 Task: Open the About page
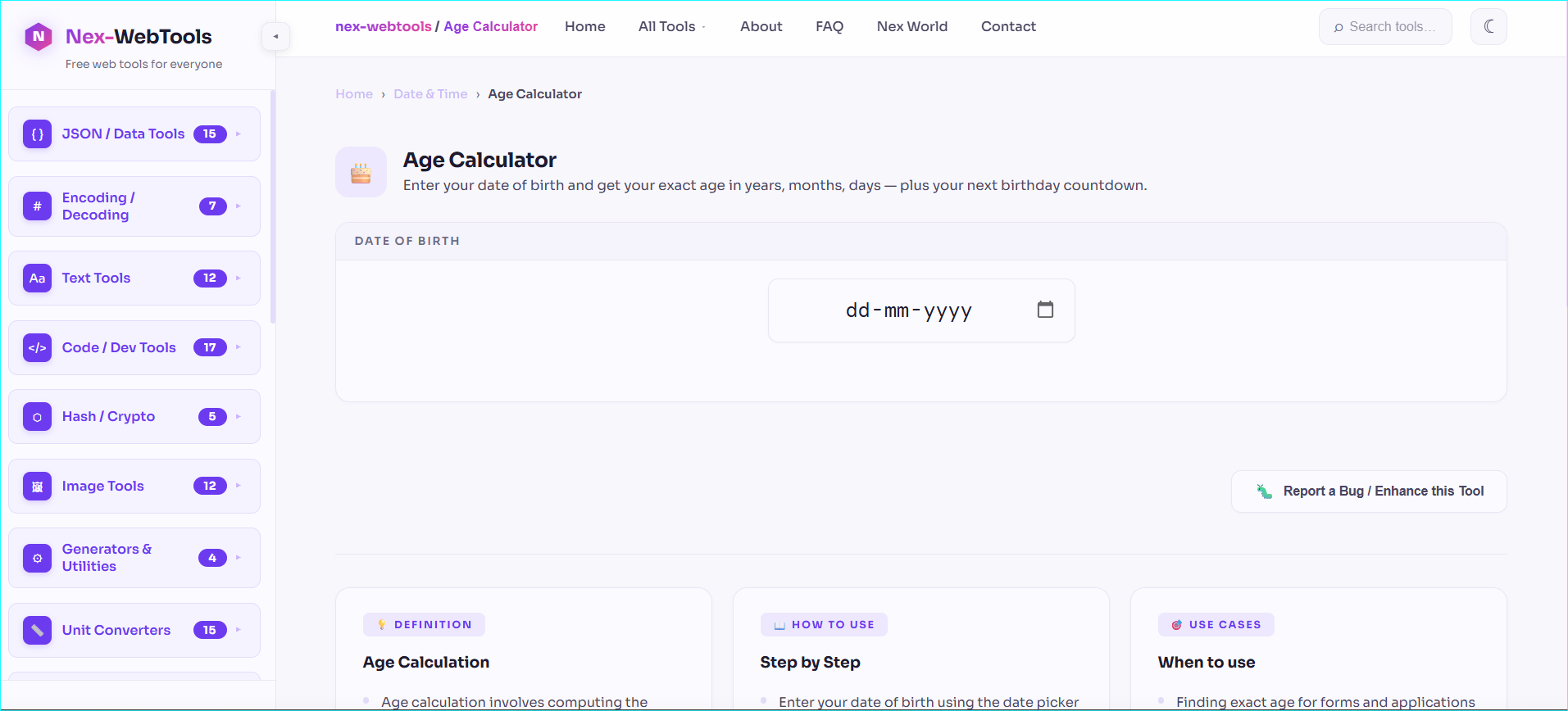(761, 26)
